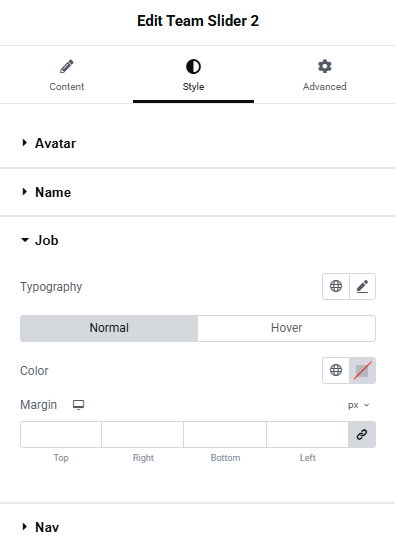Switch to the Advanced tab
This screenshot has height=546, width=395.
coord(324,75)
